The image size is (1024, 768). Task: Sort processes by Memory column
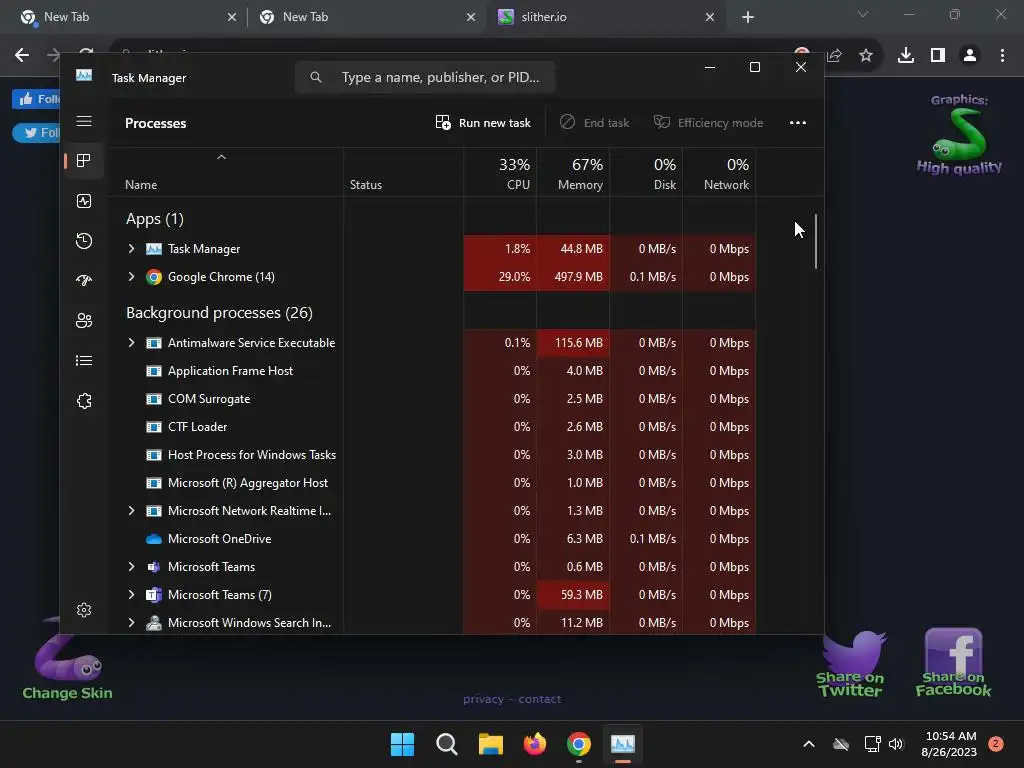(573, 173)
